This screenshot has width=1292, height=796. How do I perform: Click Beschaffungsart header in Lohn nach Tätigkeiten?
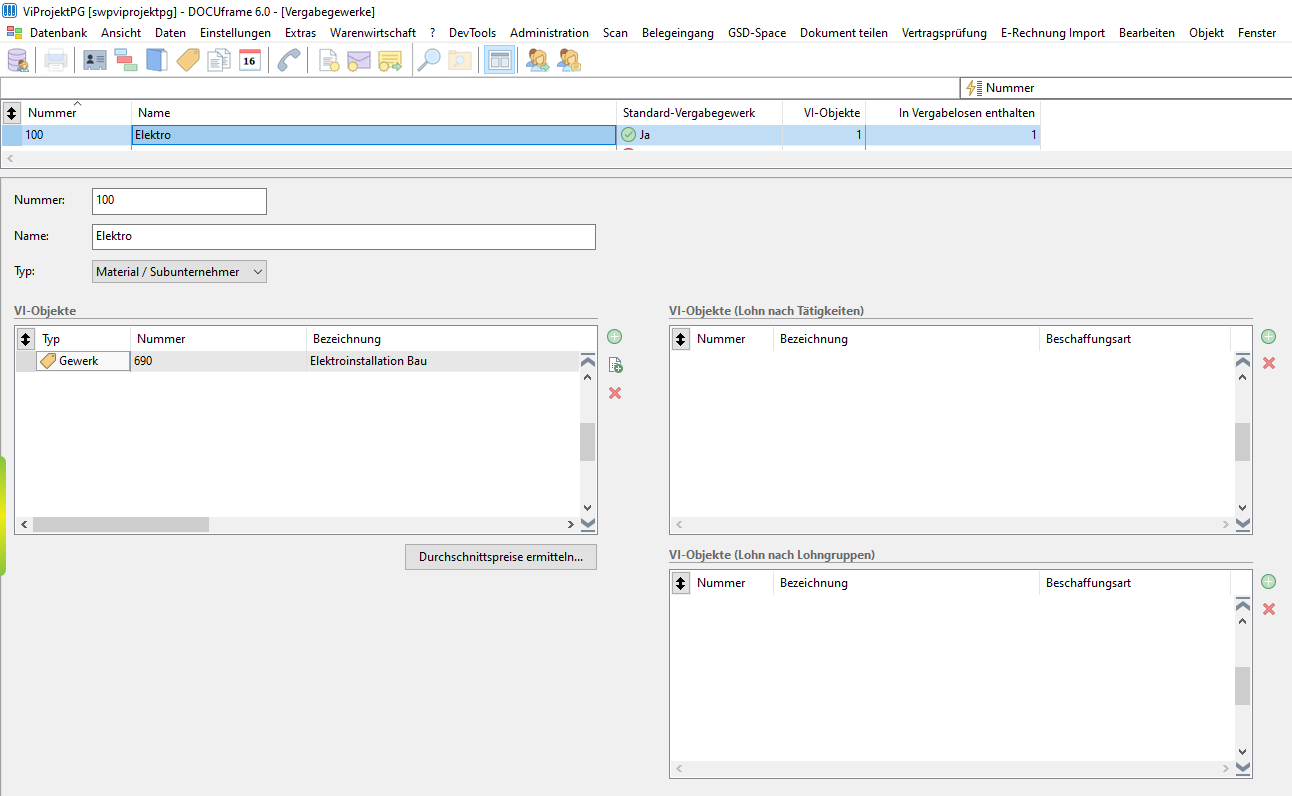(x=1135, y=339)
